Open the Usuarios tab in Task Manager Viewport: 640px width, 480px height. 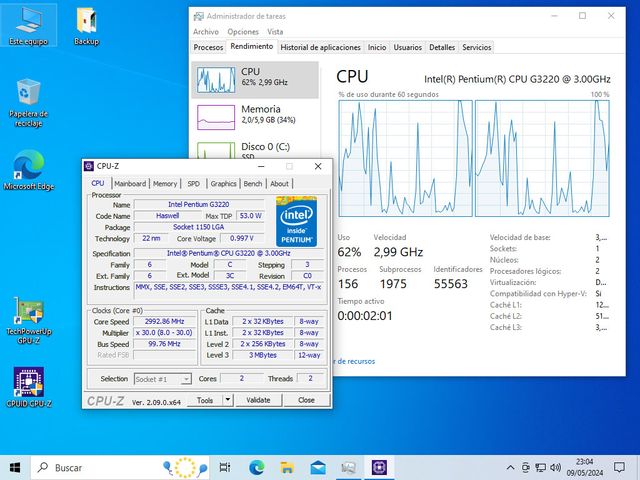(407, 47)
